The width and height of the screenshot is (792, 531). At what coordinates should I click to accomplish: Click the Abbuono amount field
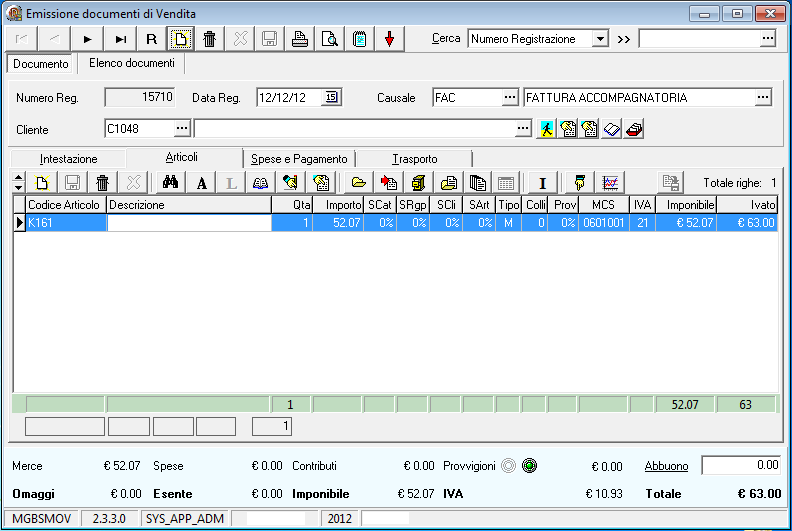click(x=741, y=465)
